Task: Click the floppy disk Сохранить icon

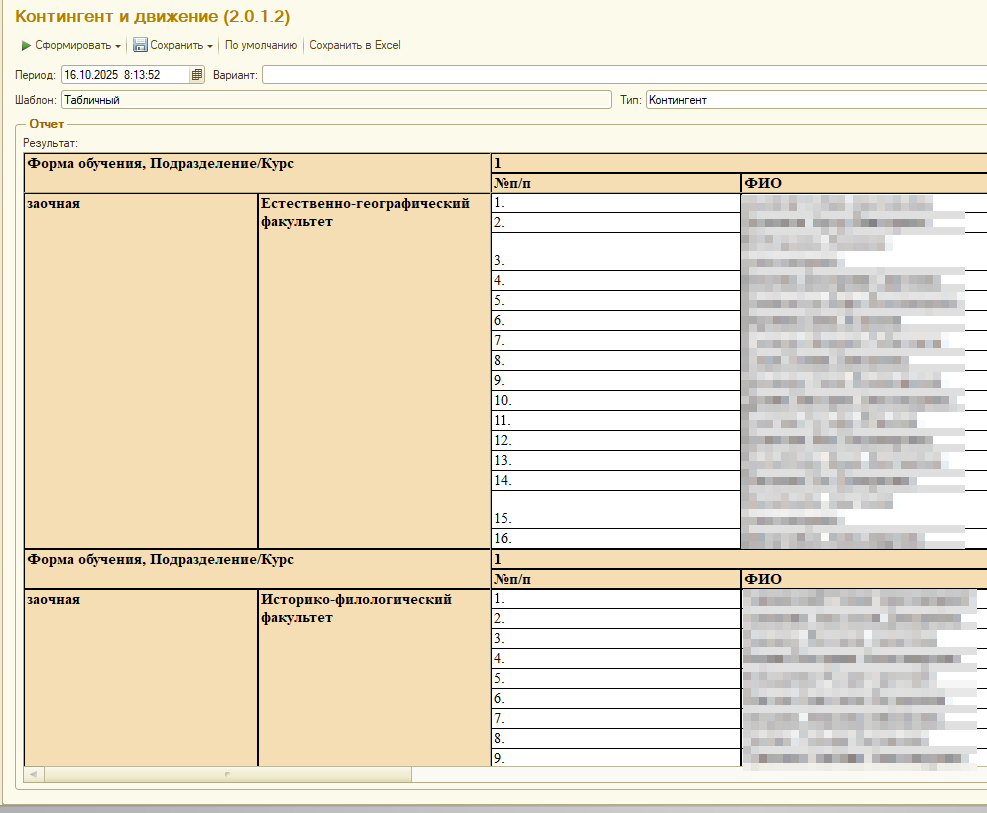Action: coord(140,46)
